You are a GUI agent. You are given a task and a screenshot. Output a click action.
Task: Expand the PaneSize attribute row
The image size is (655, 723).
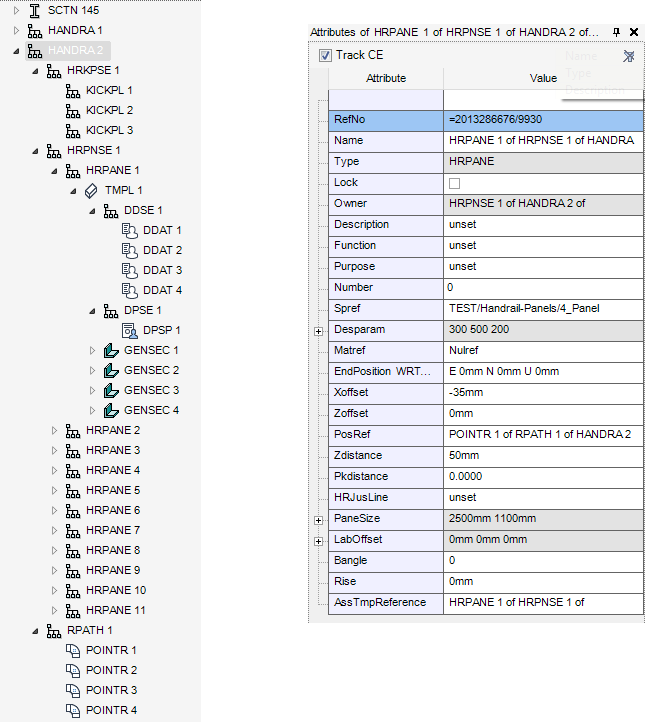[x=319, y=519]
